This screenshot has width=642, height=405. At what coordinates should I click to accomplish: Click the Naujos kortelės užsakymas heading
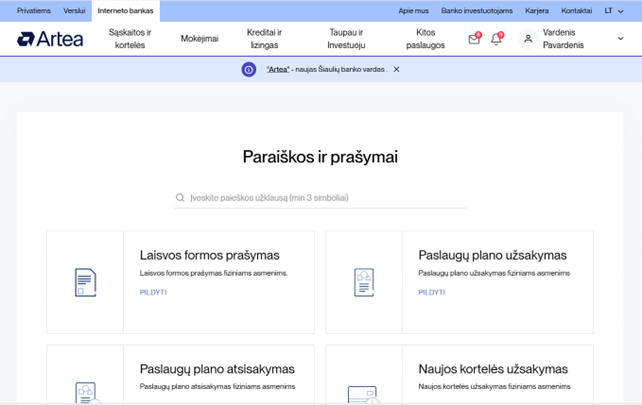pyautogui.click(x=493, y=369)
